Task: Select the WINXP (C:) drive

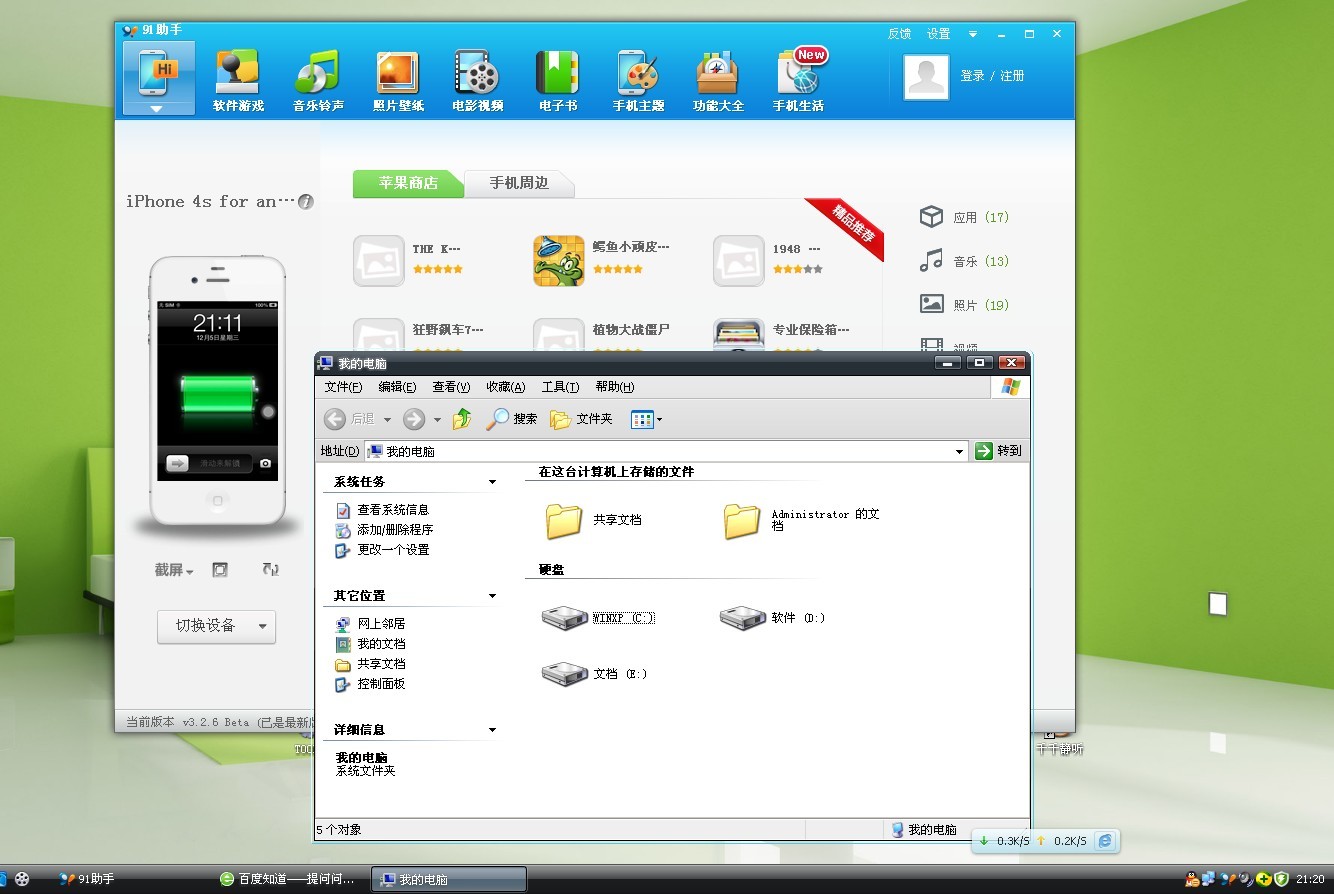Action: pos(597,618)
